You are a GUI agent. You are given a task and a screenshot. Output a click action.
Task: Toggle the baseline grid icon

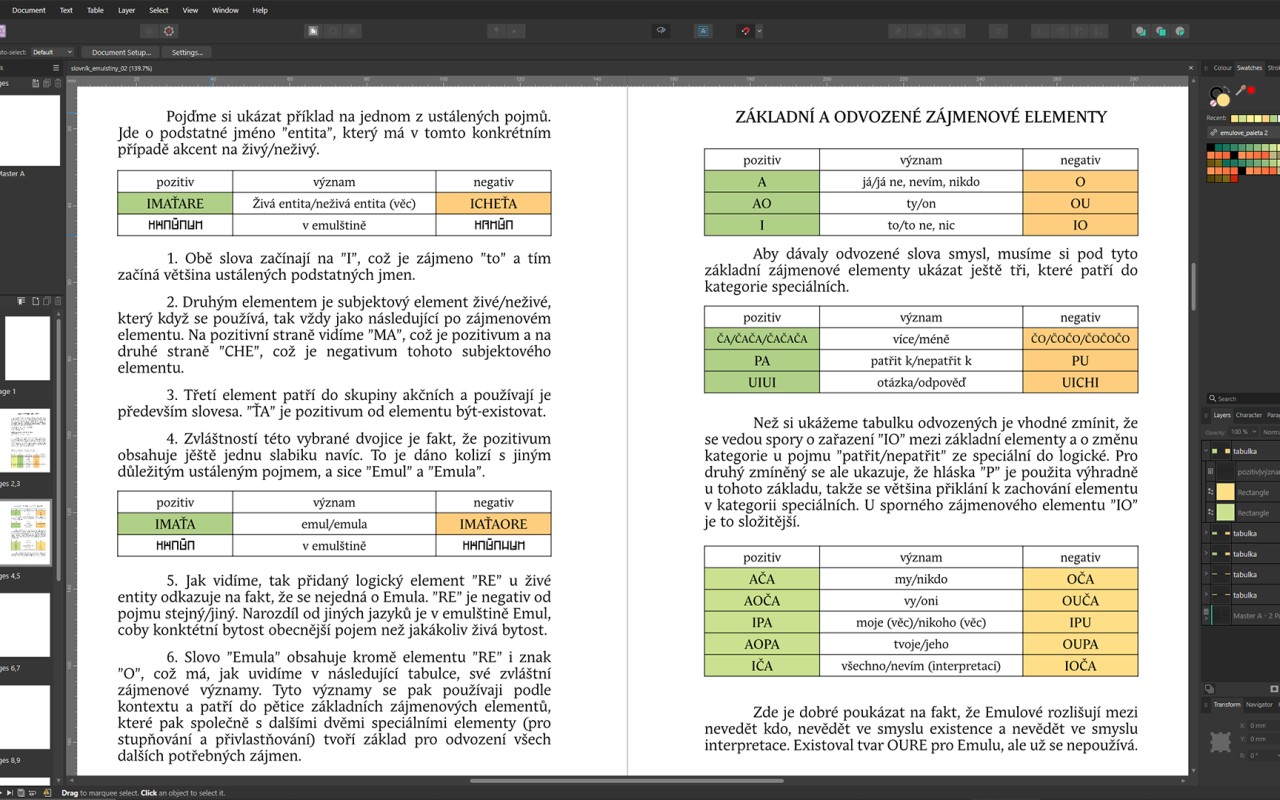click(703, 31)
